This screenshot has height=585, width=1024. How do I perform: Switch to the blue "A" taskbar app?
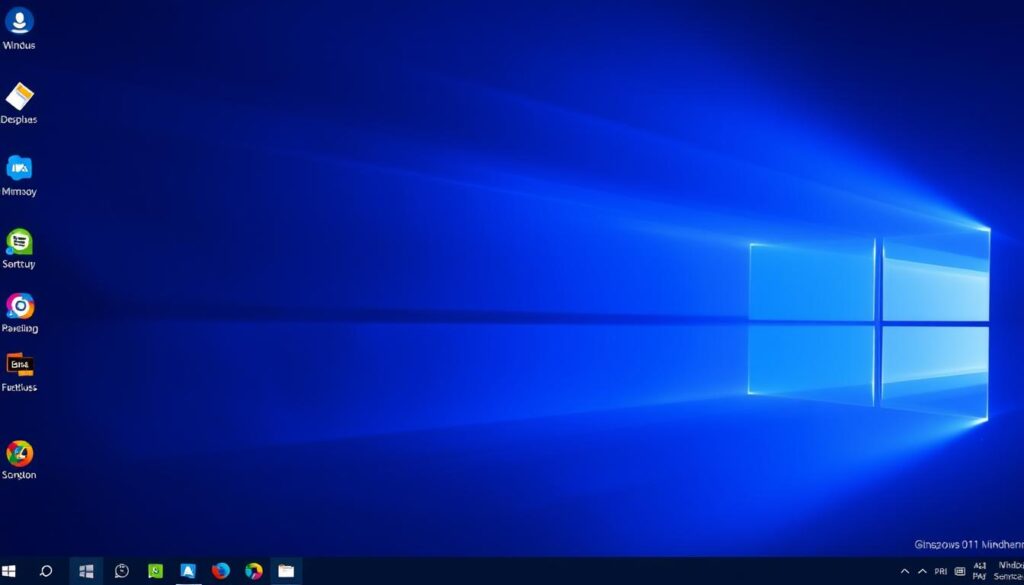[188, 571]
